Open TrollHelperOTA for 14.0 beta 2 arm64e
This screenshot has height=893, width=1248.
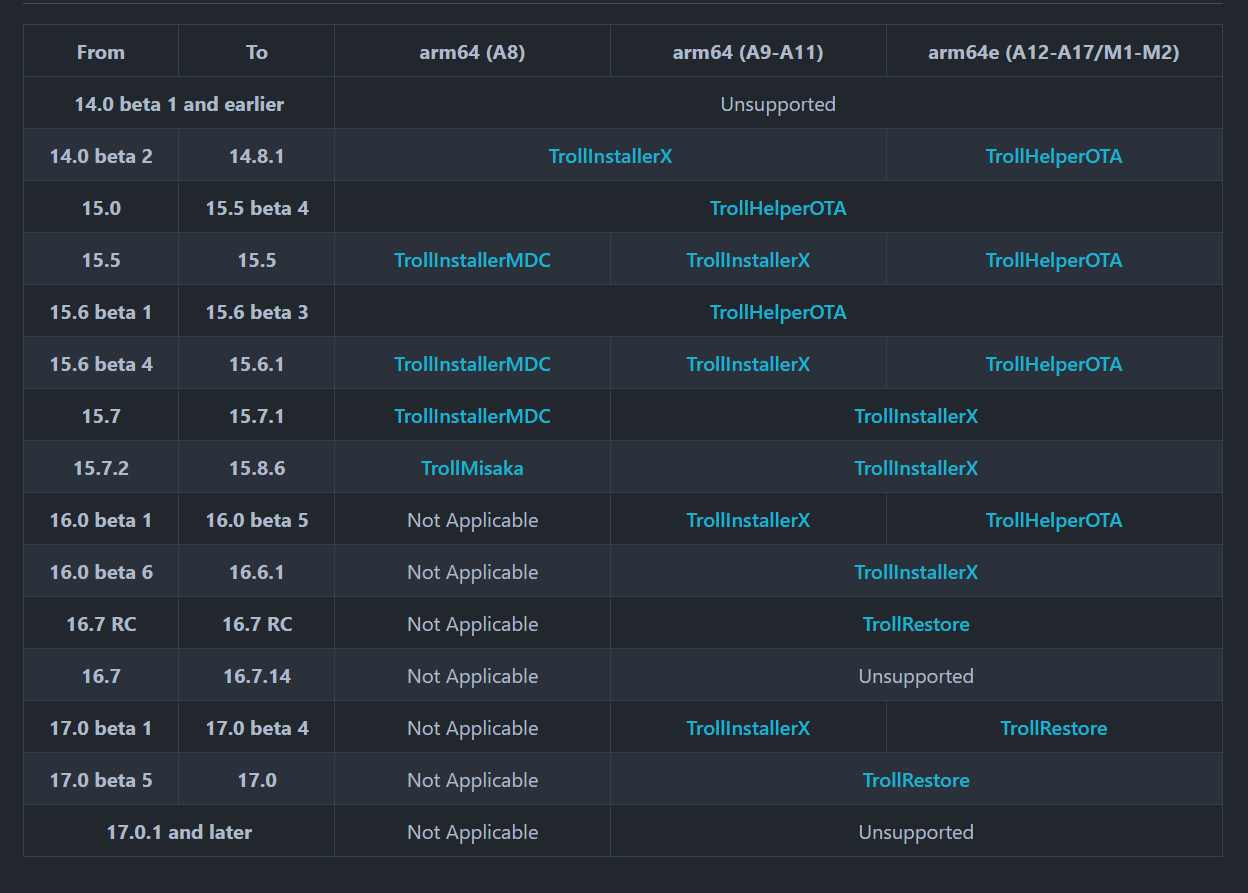(x=1053, y=156)
